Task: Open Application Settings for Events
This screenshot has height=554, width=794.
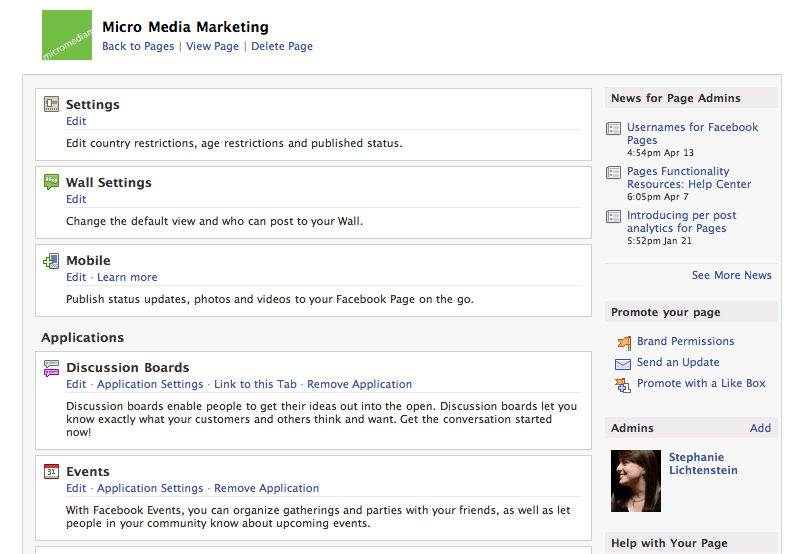Action: tap(150, 488)
